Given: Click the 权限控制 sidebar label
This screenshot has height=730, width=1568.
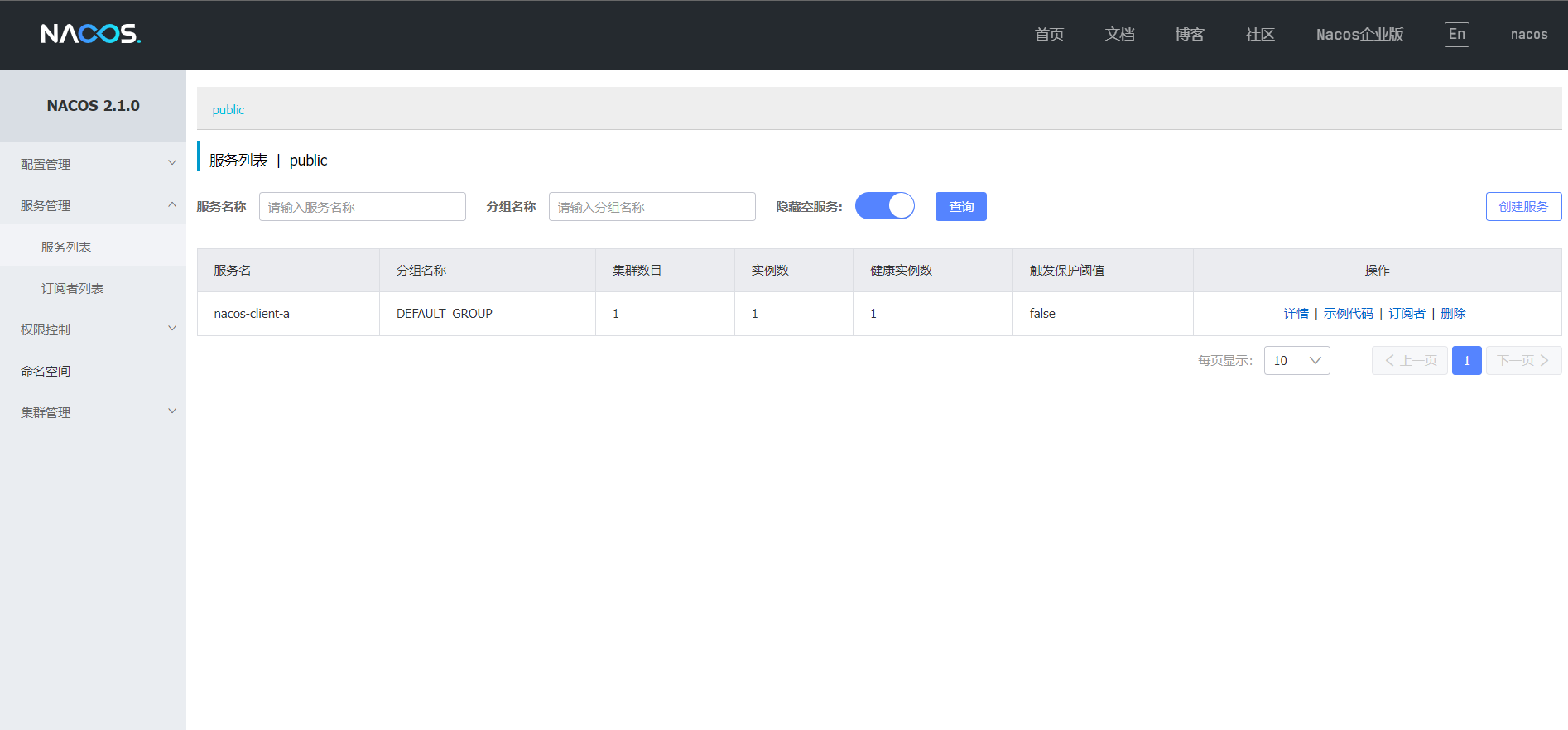Looking at the screenshot, I should (x=46, y=329).
